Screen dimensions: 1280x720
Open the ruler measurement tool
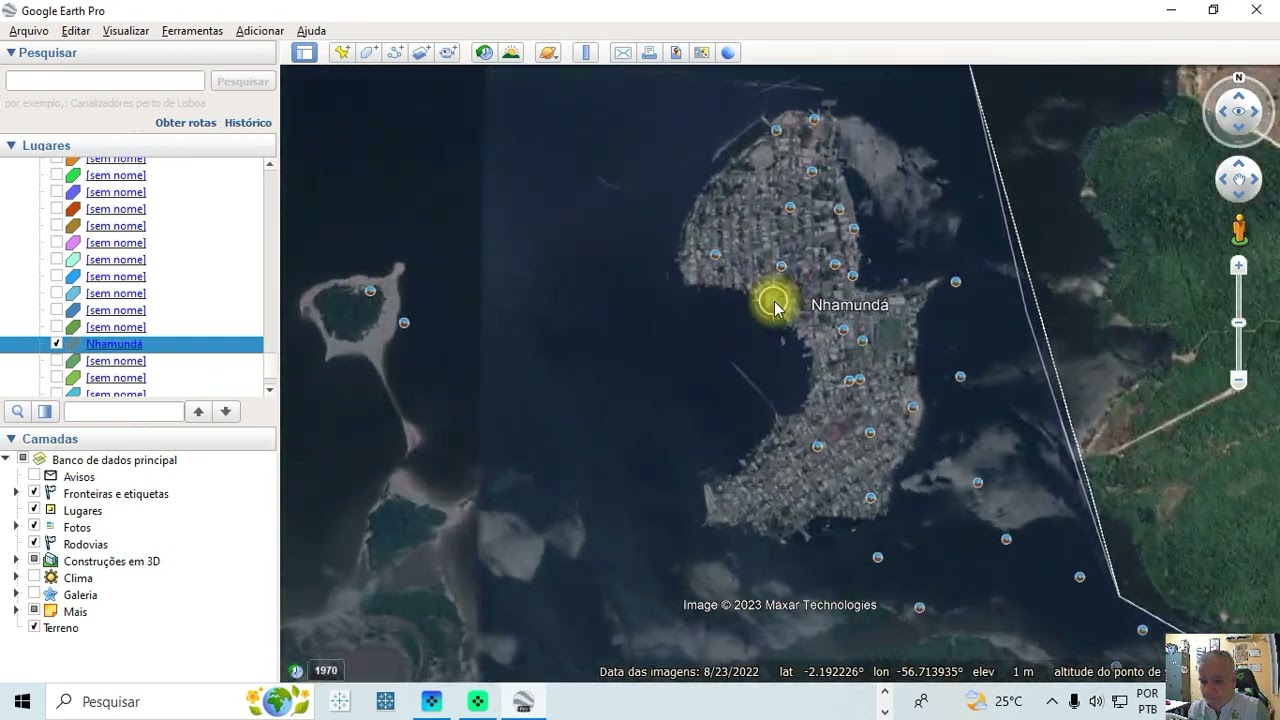[x=586, y=53]
